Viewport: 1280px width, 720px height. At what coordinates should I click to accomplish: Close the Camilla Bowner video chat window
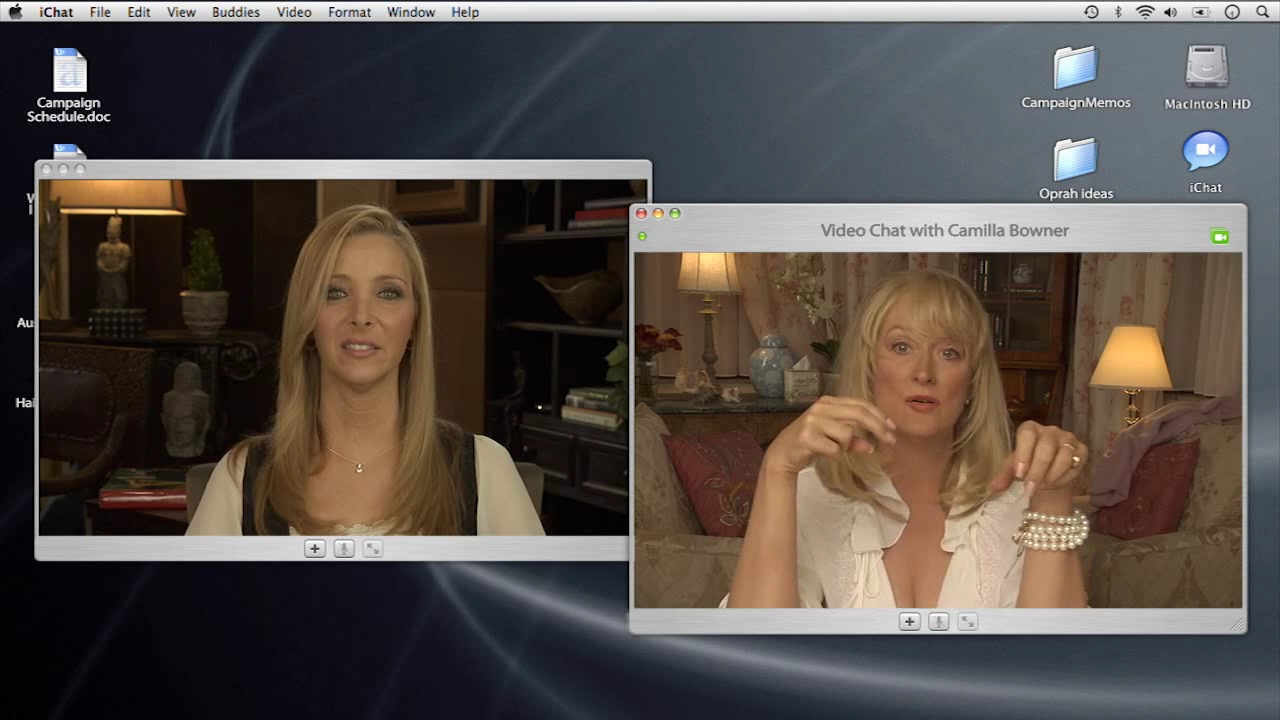tap(642, 213)
